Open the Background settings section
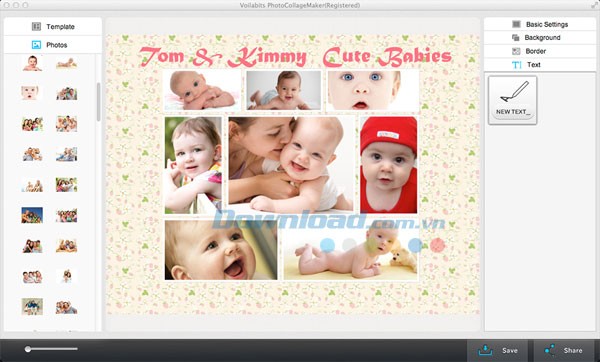This screenshot has height=362, width=600. click(x=540, y=38)
